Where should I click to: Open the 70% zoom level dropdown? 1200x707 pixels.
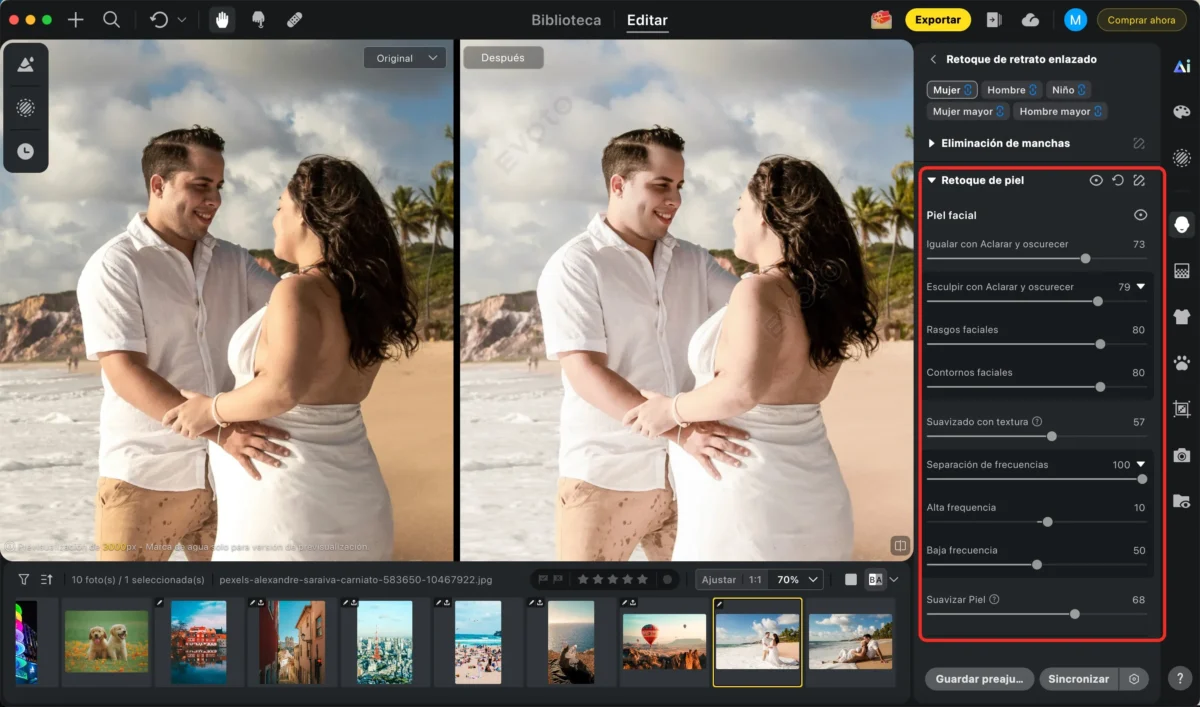pyautogui.click(x=799, y=579)
